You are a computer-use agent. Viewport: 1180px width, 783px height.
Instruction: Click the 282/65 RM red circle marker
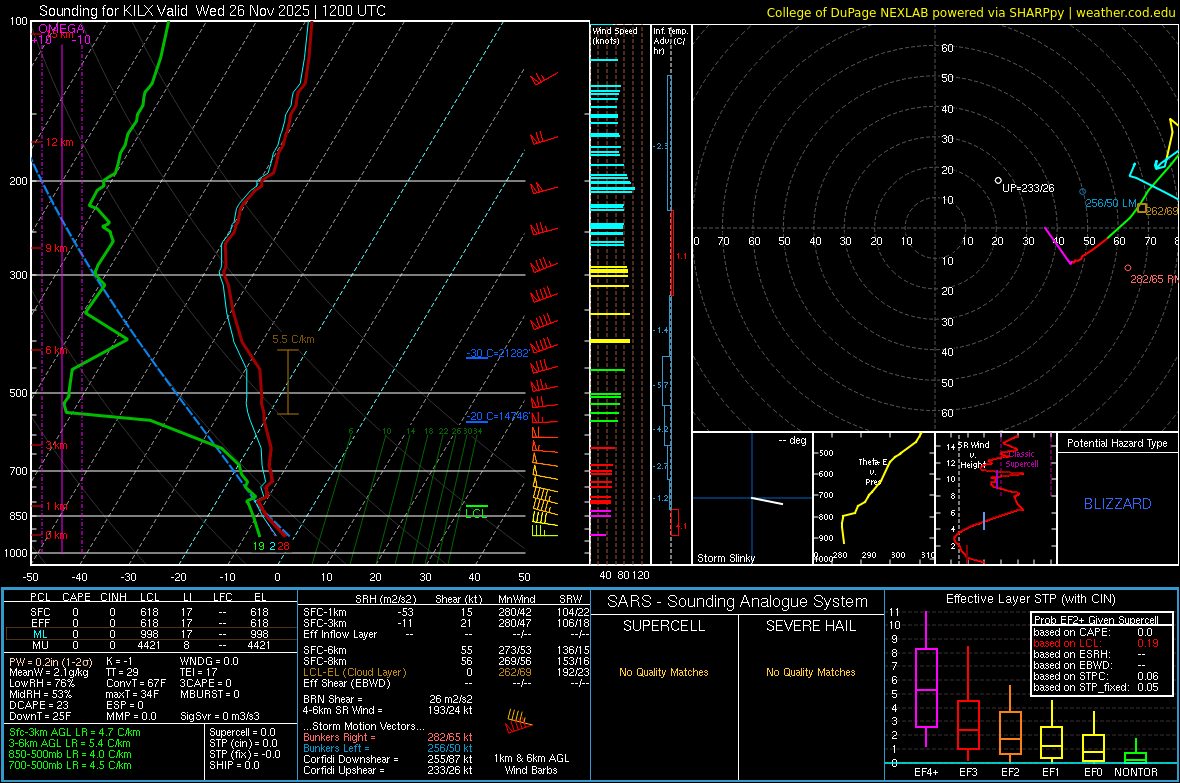coord(1127,268)
